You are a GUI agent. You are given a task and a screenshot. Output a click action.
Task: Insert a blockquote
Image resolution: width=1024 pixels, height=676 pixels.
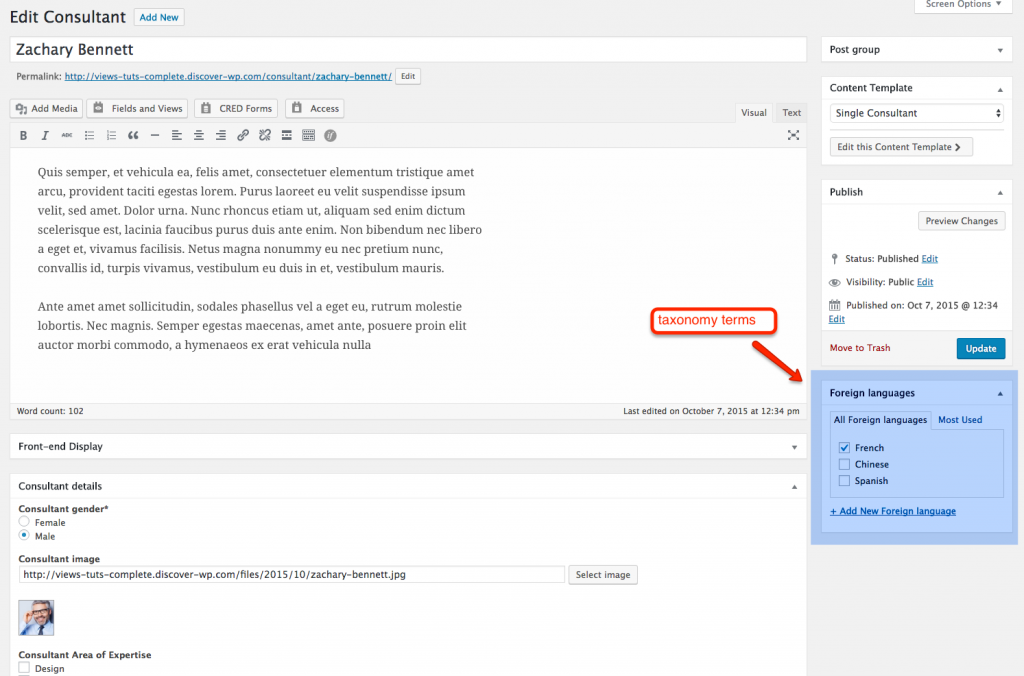tap(132, 135)
